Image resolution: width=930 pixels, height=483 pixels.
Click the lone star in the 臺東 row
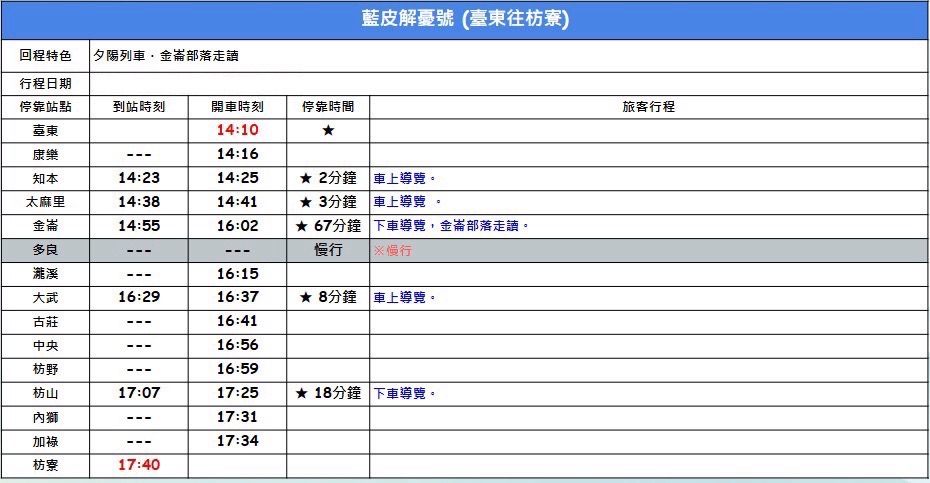(328, 130)
